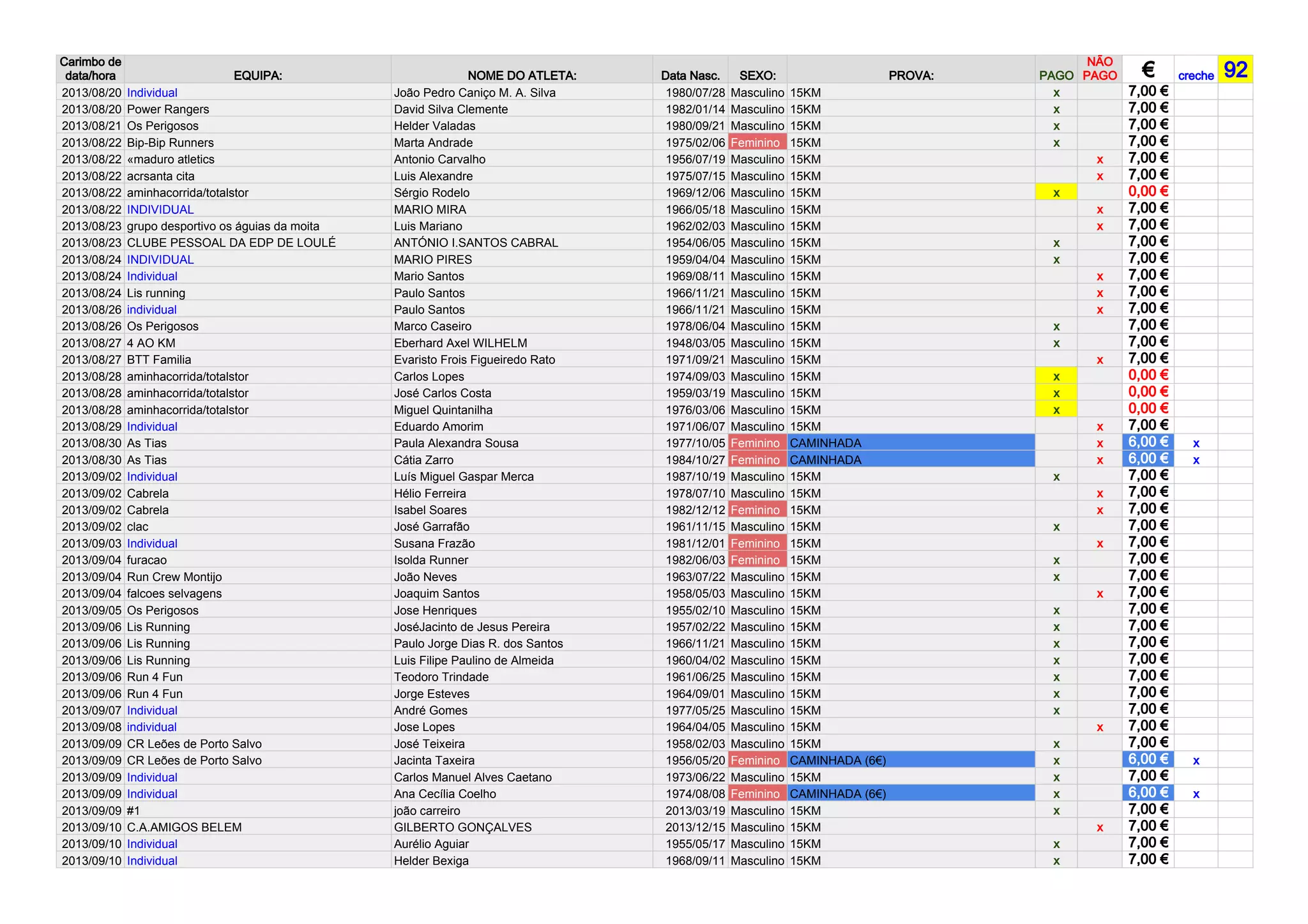
Task: Click INDIVIDUAL link for MARIO MIRA
Action: click(160, 209)
